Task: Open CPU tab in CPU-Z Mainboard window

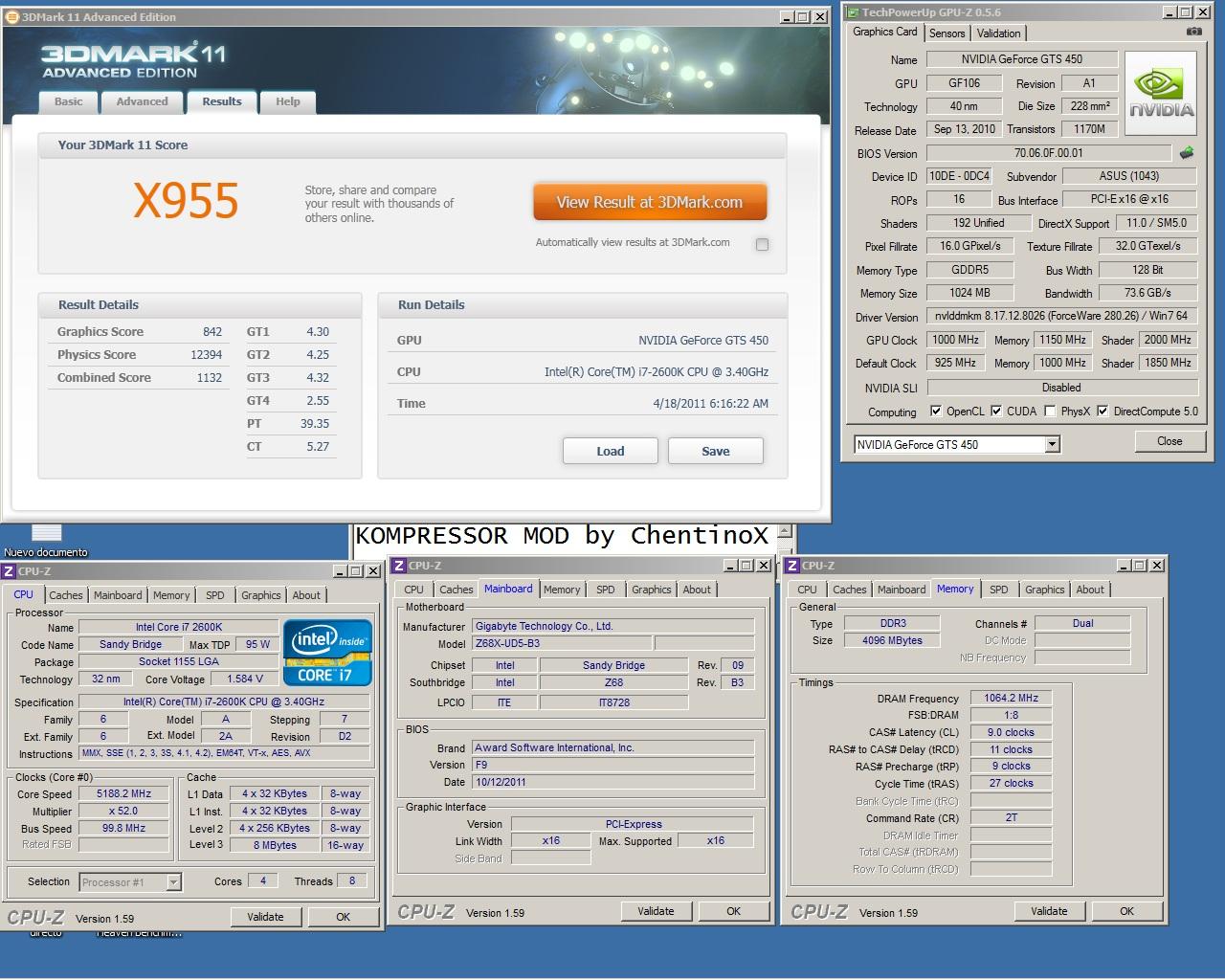Action: click(413, 590)
